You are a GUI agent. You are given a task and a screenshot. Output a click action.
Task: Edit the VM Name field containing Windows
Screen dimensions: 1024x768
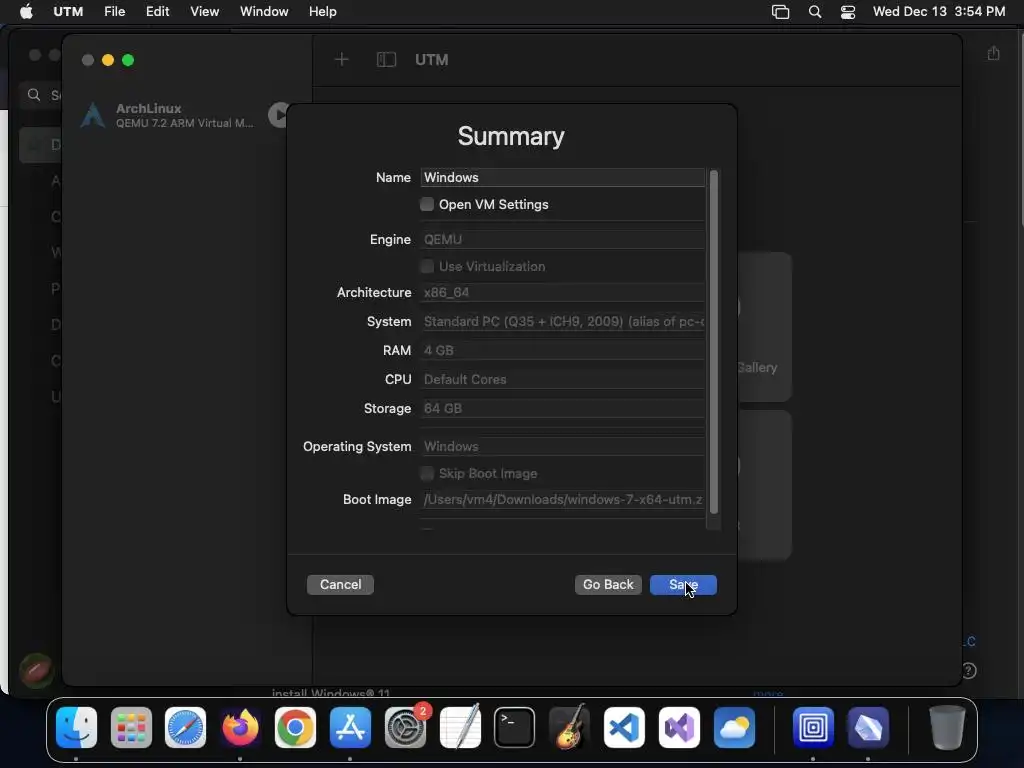(562, 178)
